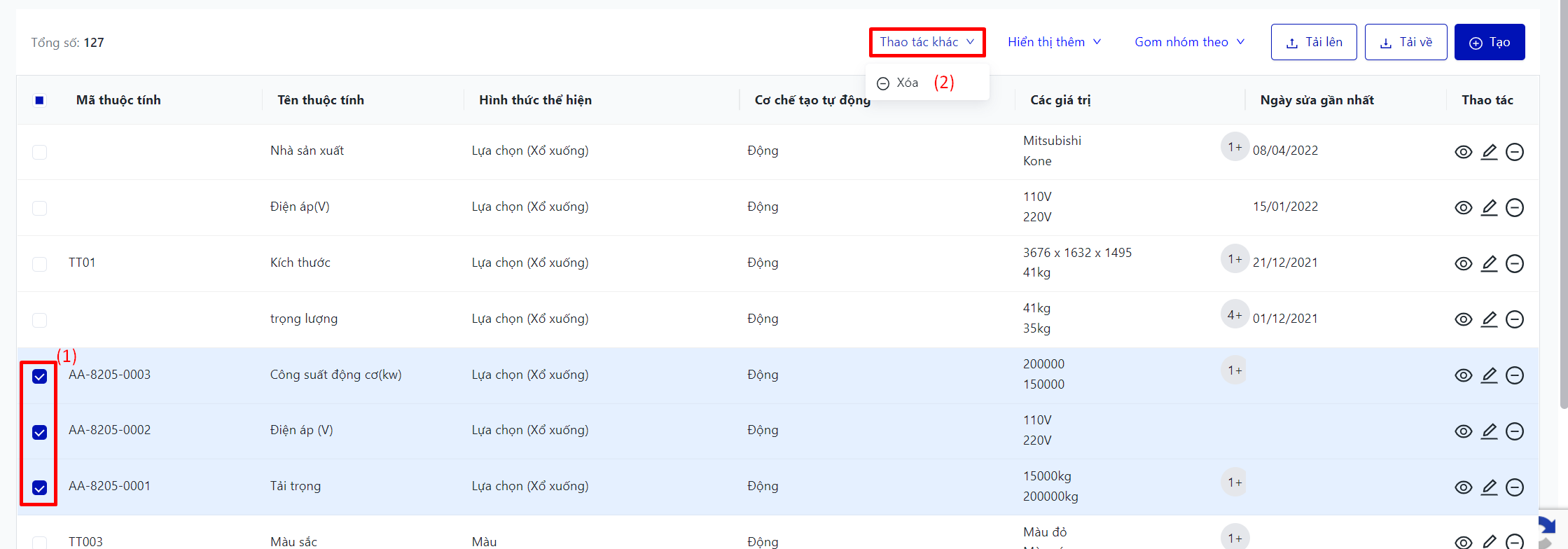Collapse the Thao tác khác dropdown
The width and height of the screenshot is (1568, 549).
click(927, 42)
